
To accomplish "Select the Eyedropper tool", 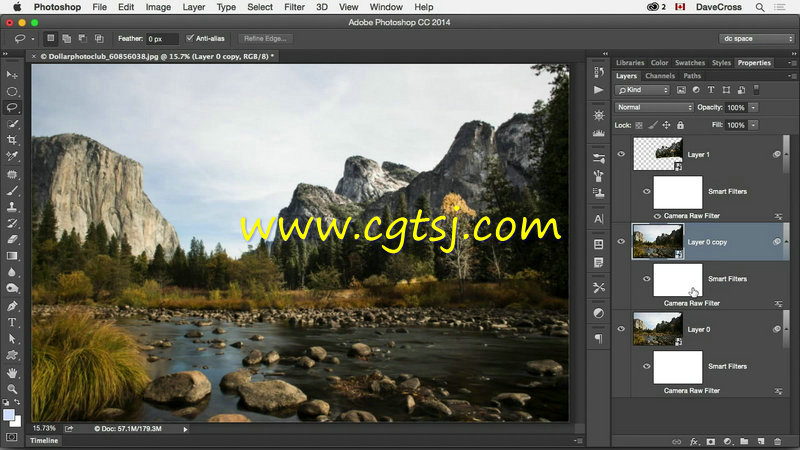I will (x=12, y=156).
